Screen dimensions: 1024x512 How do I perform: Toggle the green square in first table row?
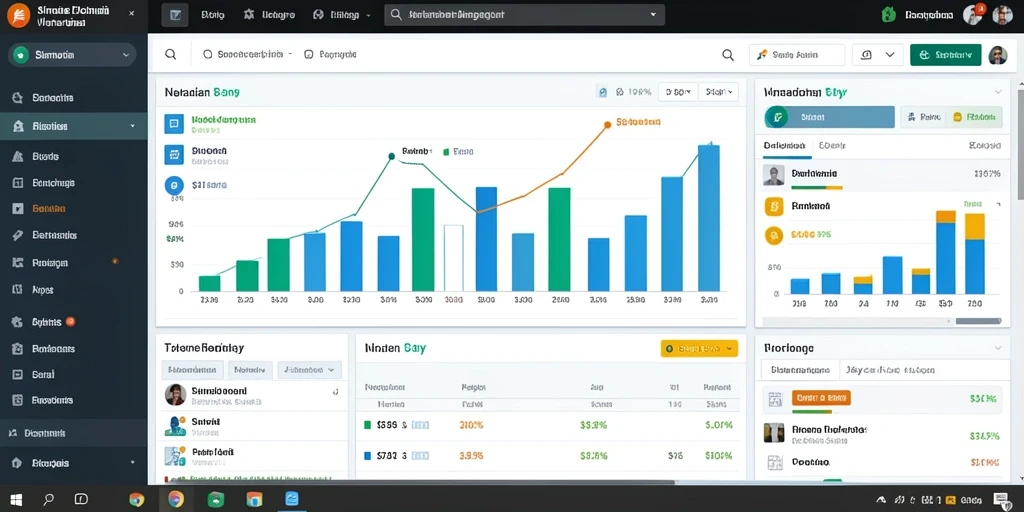pyautogui.click(x=367, y=424)
